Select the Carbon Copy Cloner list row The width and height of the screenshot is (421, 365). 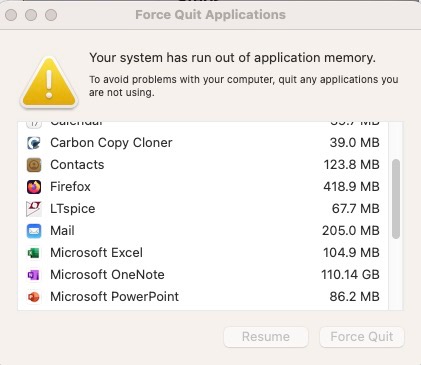tap(203, 143)
